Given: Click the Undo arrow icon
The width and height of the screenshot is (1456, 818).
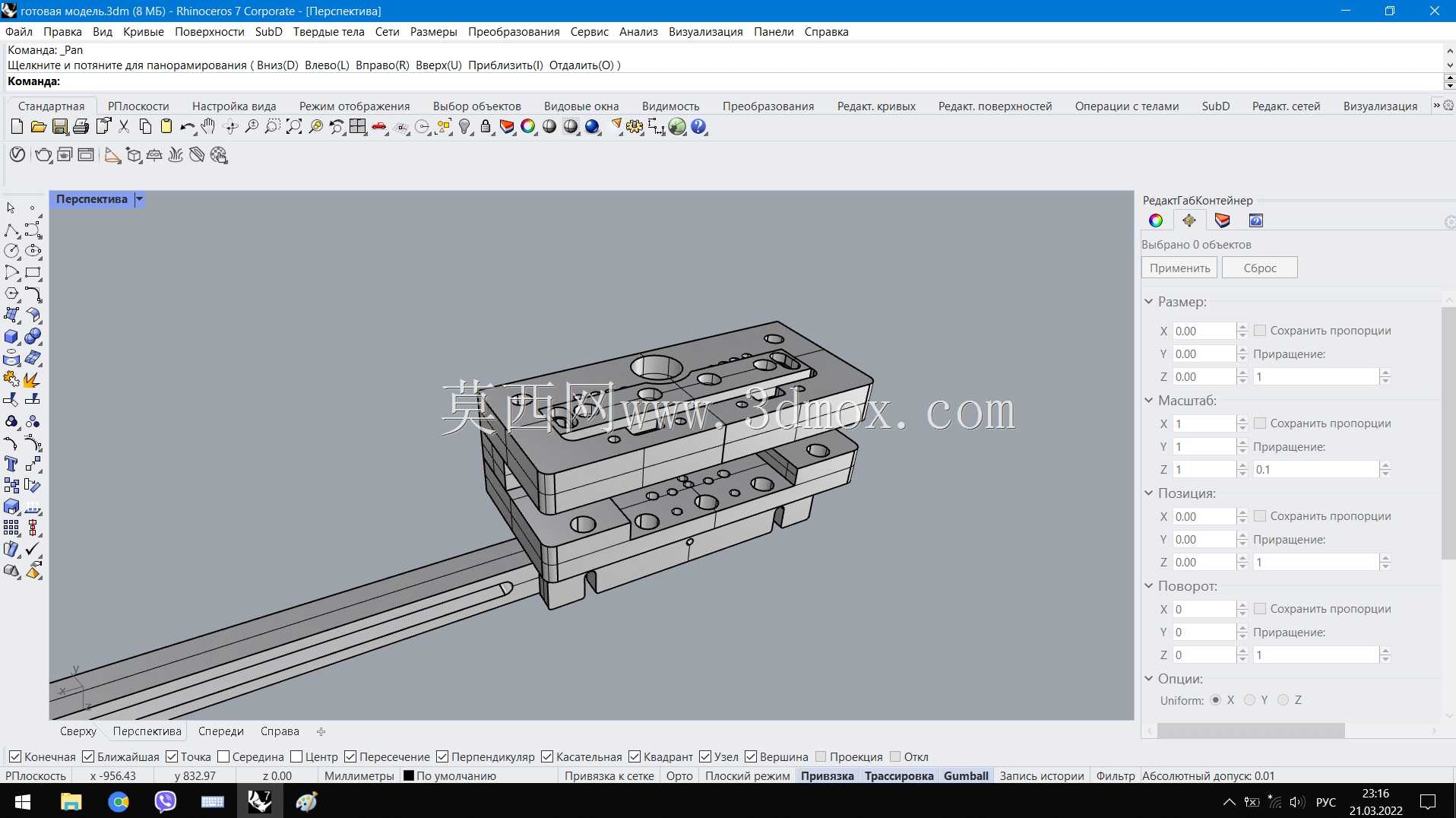Looking at the screenshot, I should pyautogui.click(x=188, y=127).
